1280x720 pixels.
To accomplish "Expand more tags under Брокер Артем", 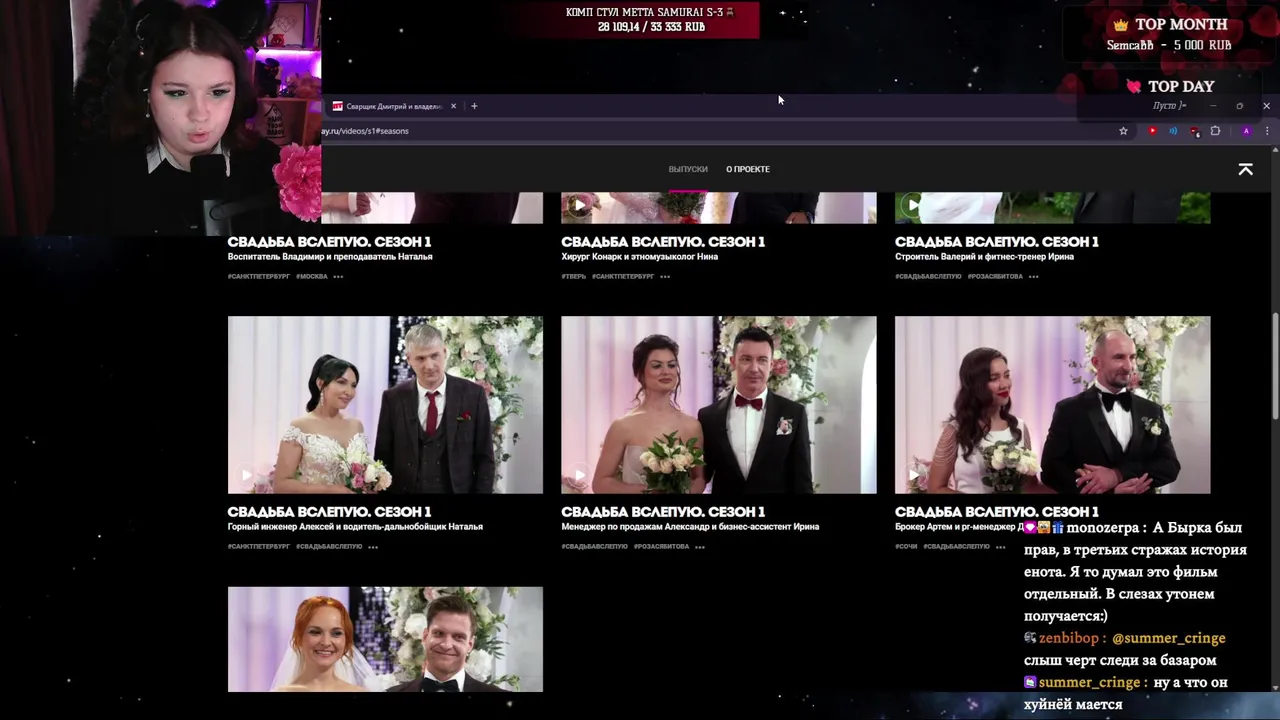I will point(1000,547).
